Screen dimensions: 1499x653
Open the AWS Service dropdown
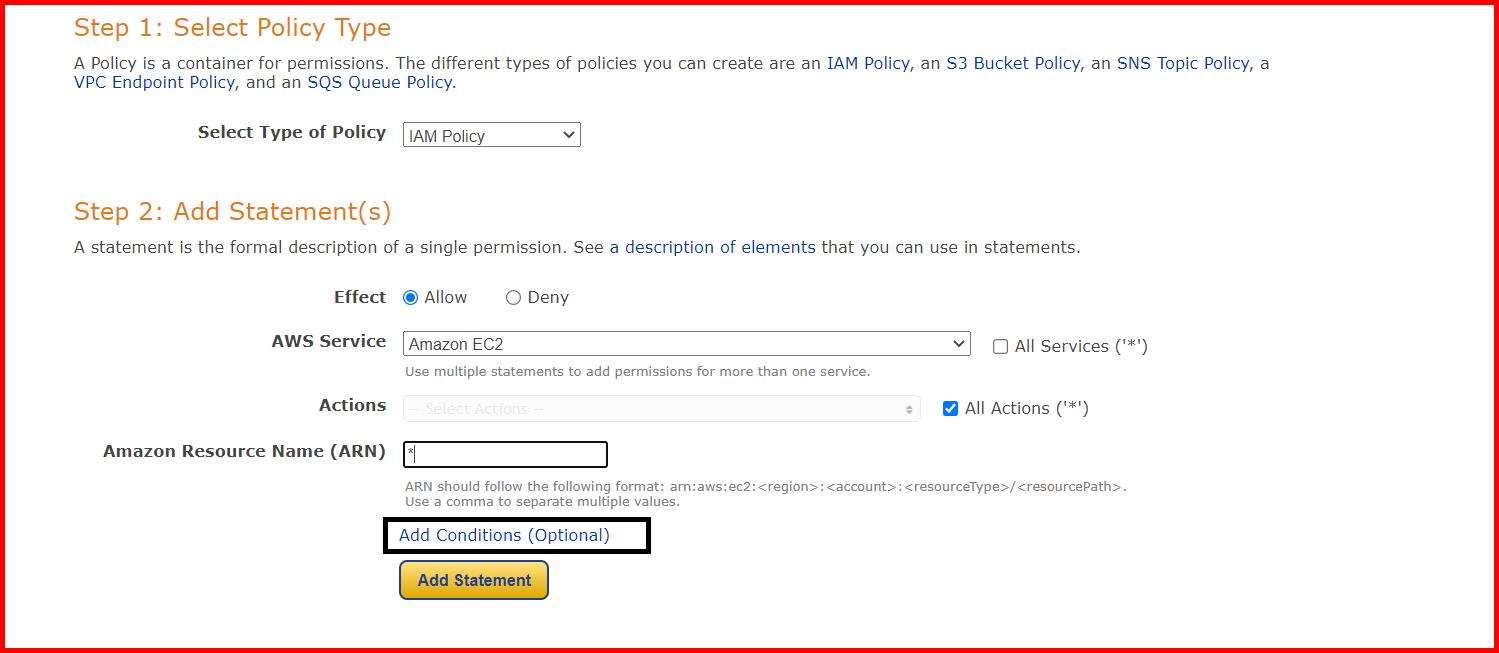[686, 343]
